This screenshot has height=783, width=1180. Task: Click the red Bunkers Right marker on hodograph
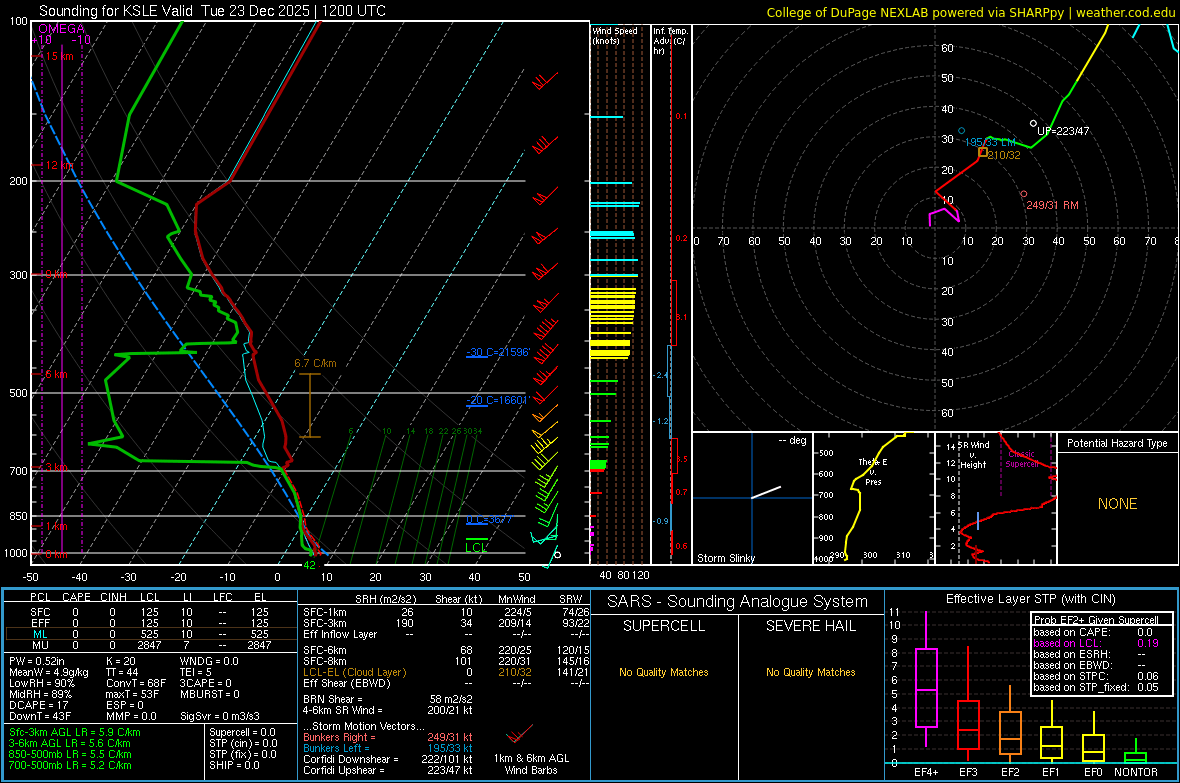coord(1023,194)
